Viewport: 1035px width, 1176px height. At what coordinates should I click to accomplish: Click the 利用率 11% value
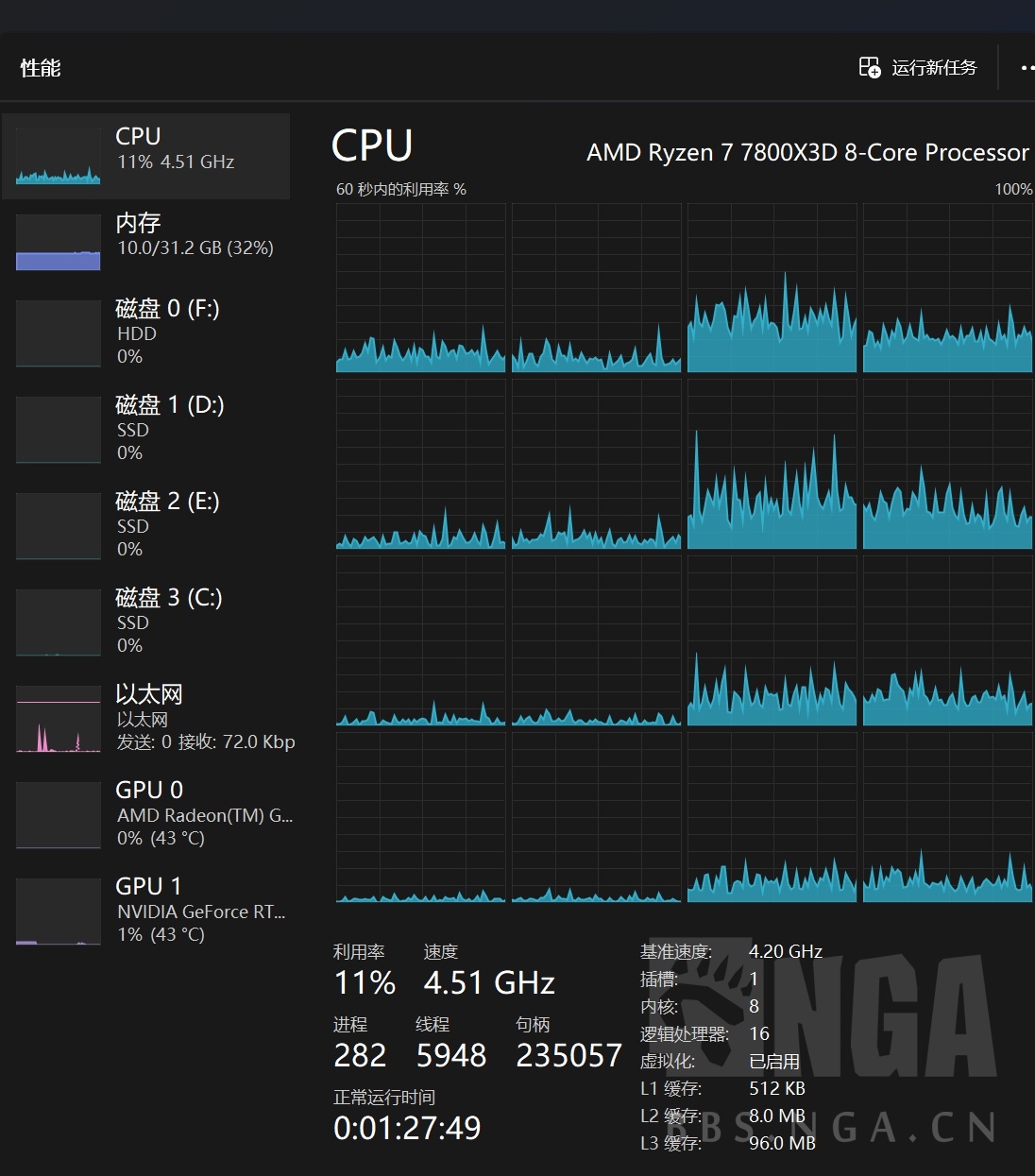(x=365, y=982)
